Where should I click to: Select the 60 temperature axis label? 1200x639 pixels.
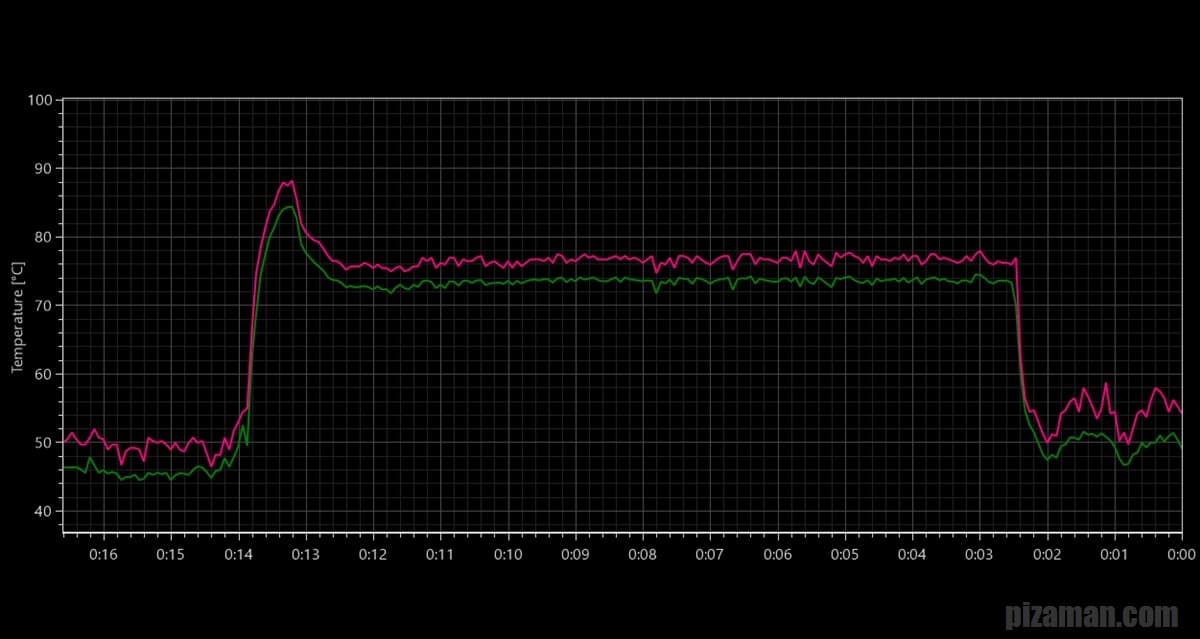[x=44, y=374]
